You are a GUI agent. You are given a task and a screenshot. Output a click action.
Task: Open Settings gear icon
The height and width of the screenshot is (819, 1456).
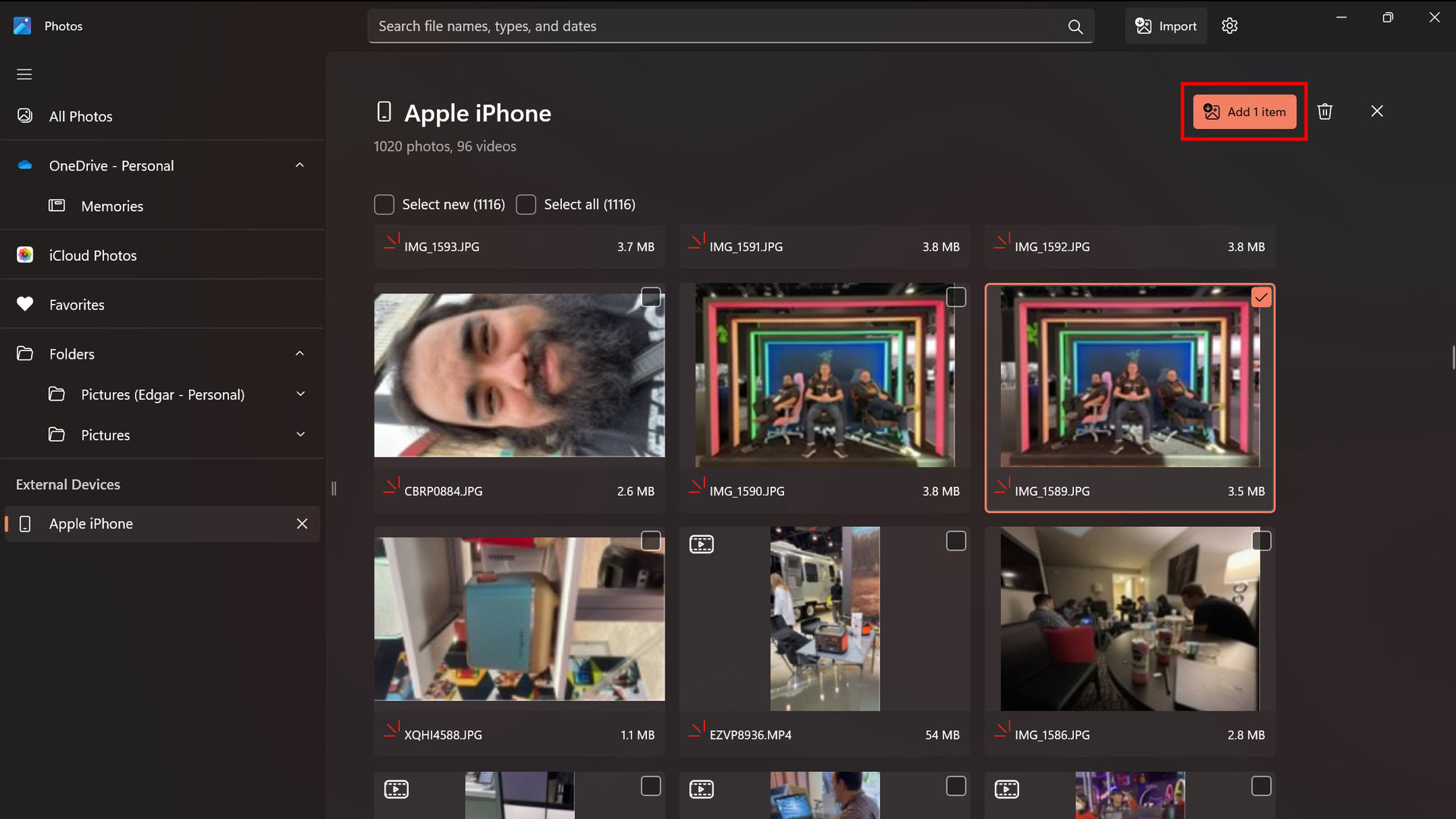(x=1229, y=26)
